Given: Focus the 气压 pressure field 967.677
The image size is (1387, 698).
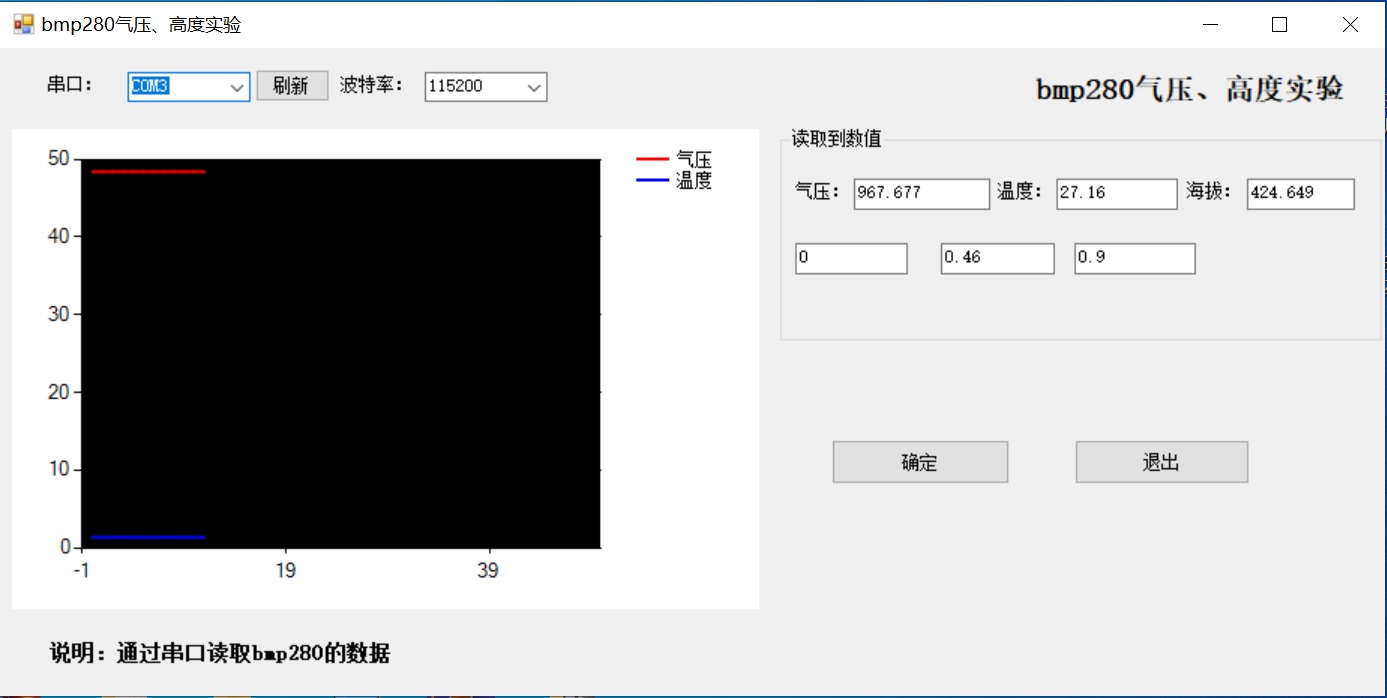Looking at the screenshot, I should (x=921, y=193).
